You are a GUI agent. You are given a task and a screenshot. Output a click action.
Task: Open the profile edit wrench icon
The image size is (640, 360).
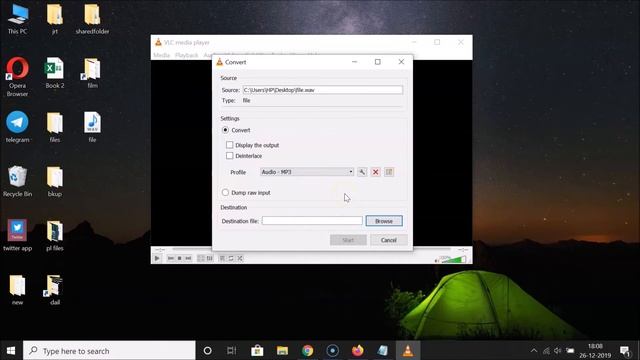pos(362,172)
